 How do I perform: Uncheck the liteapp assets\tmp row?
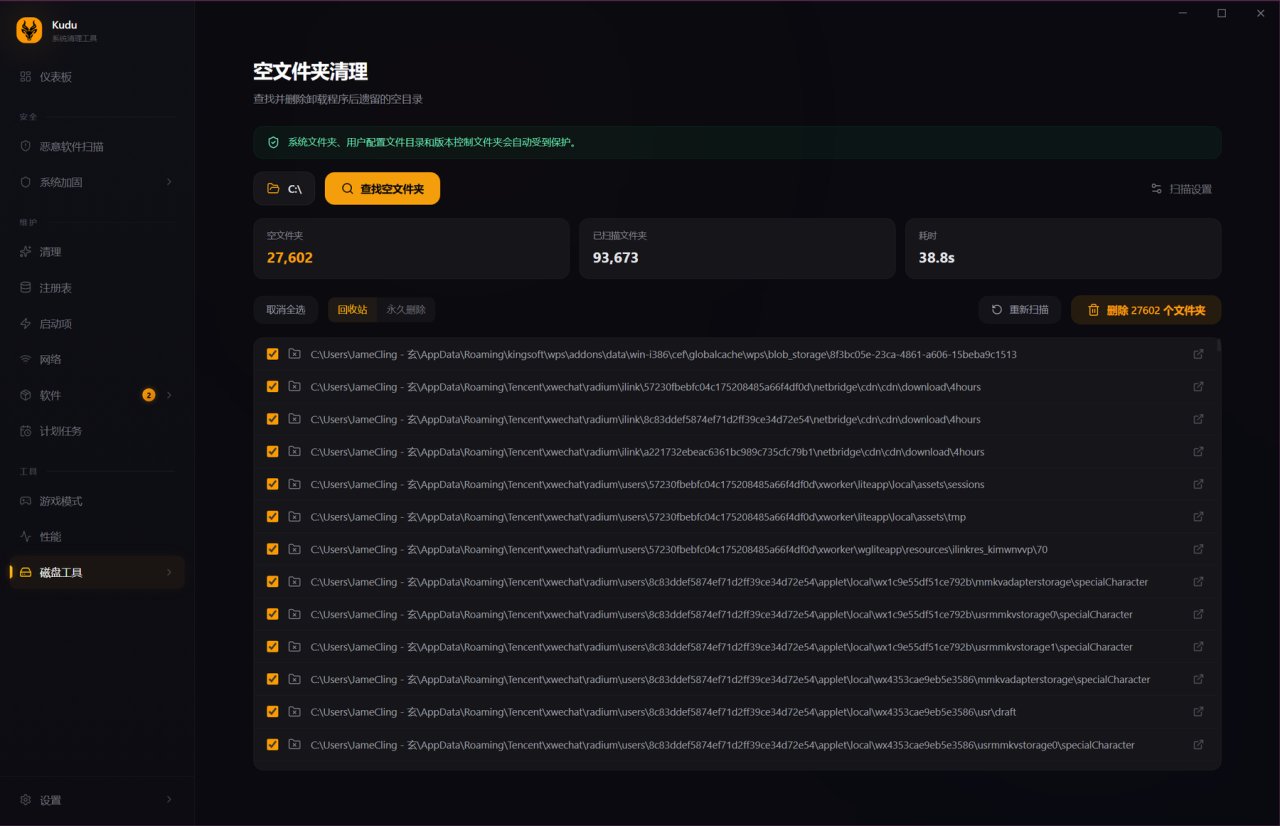272,517
